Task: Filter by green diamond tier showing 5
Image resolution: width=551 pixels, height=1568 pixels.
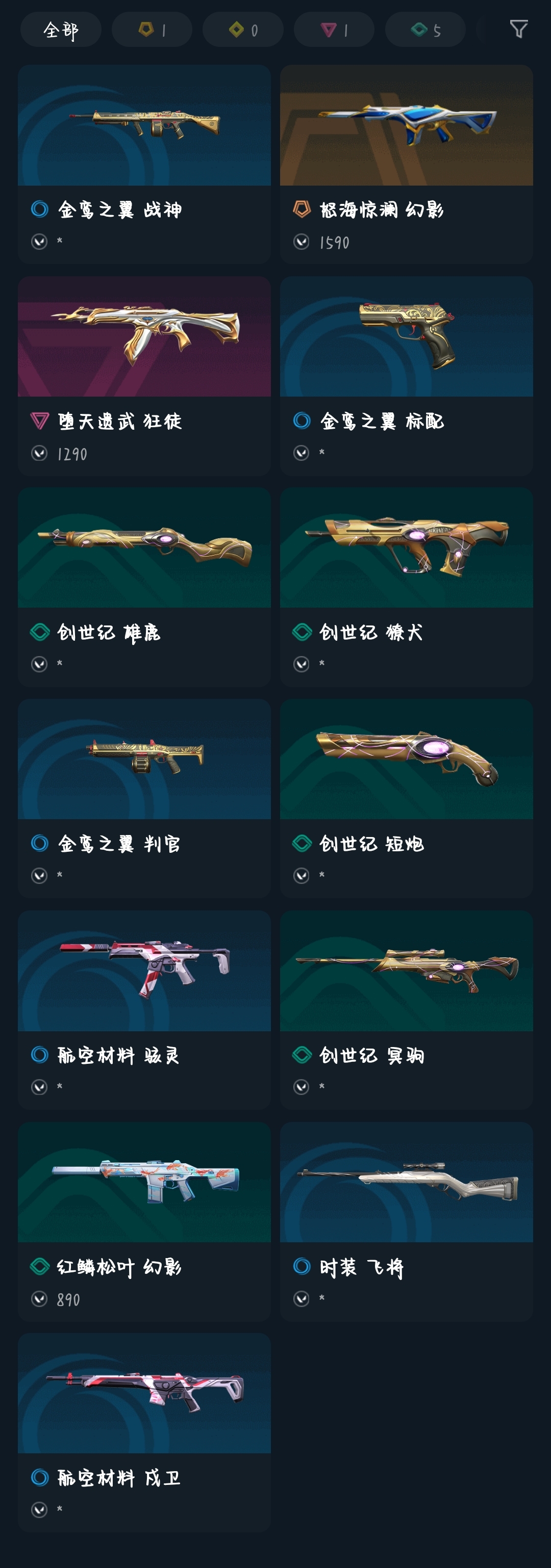Action: [425, 29]
